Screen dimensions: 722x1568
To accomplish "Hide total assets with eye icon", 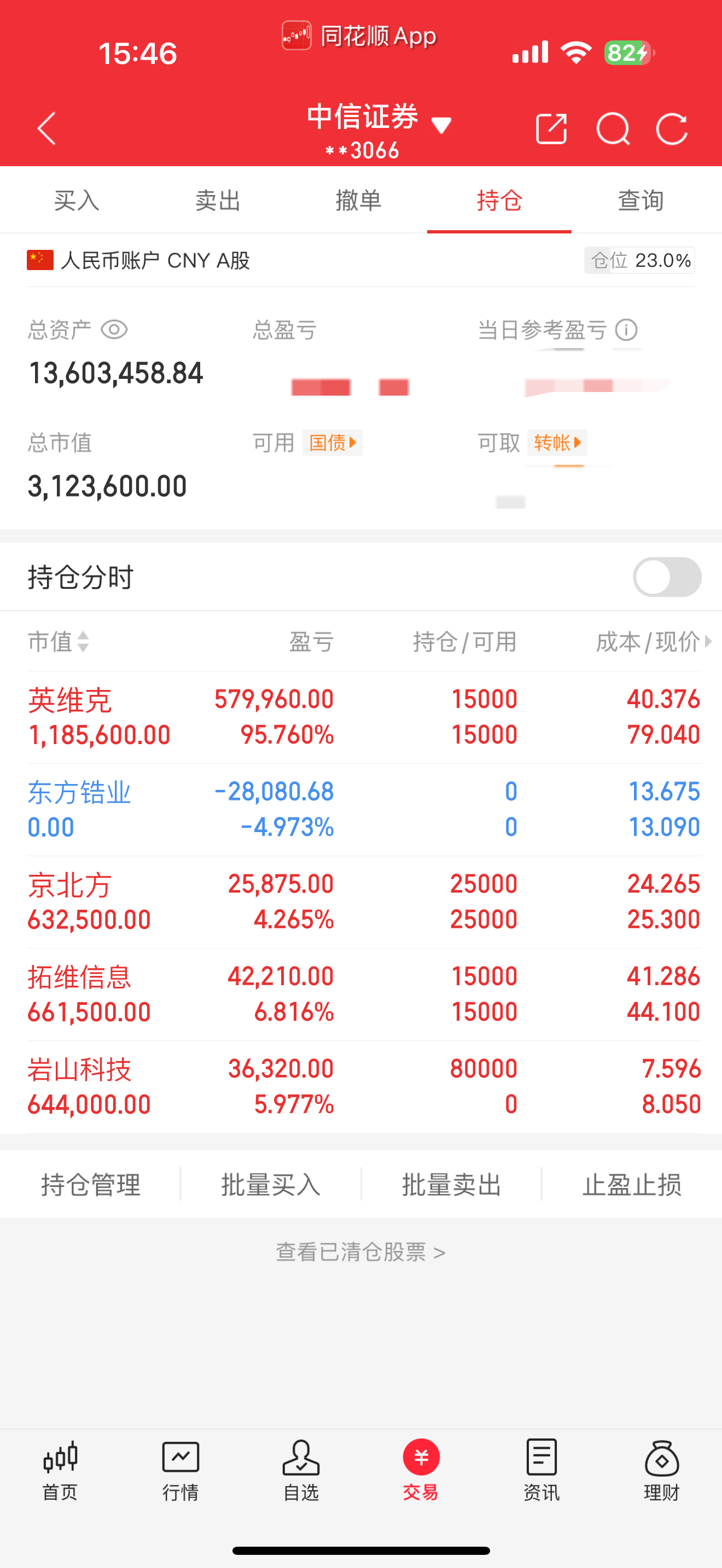I will [114, 330].
